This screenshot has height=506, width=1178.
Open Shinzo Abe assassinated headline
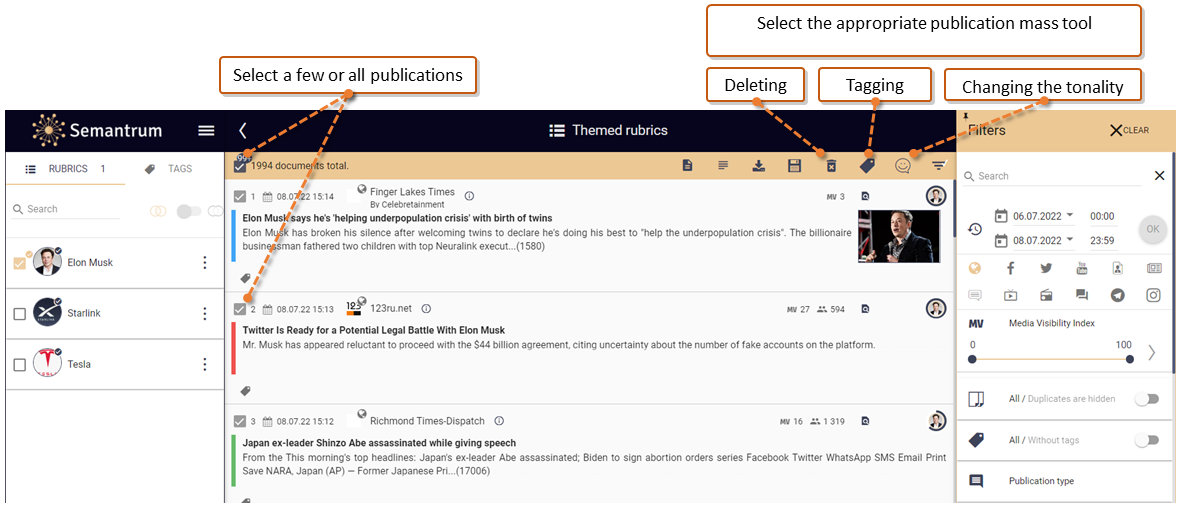(379, 443)
